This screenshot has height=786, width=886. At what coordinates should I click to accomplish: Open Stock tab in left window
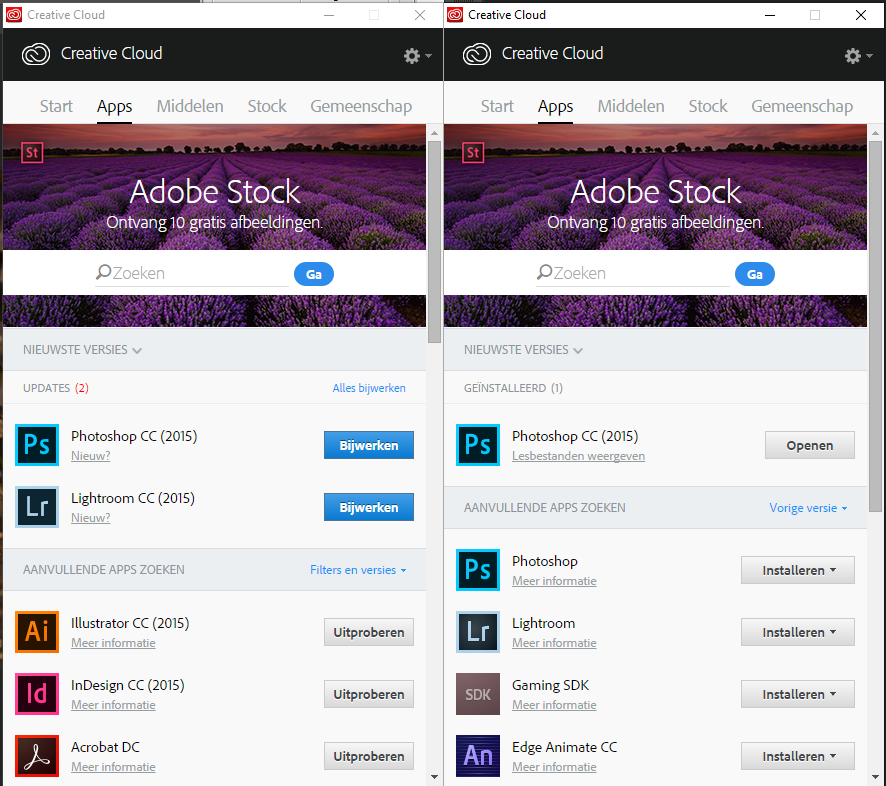click(267, 106)
